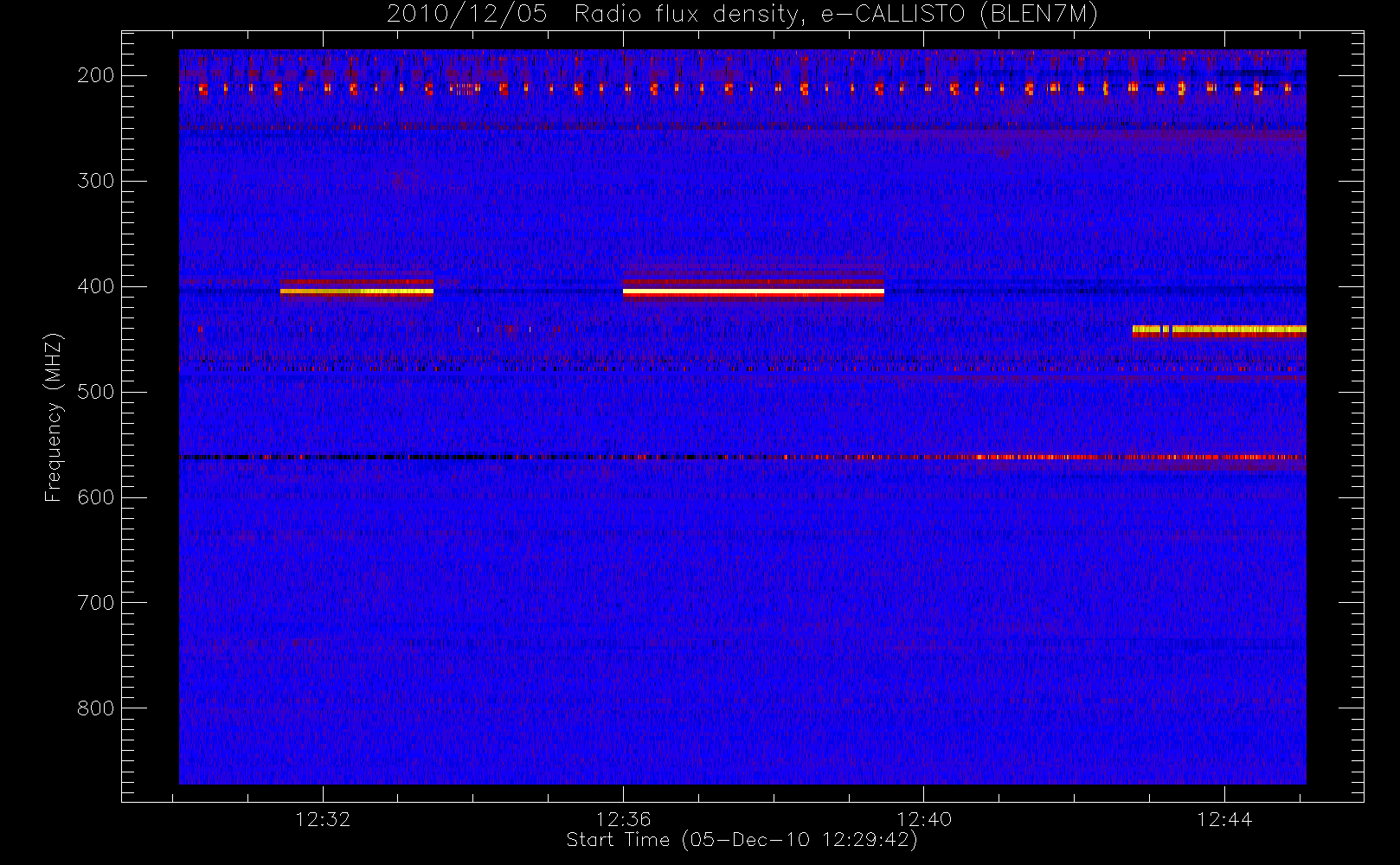Image resolution: width=1400 pixels, height=865 pixels.
Task: Click the 200 frequency tick label
Action: (x=96, y=75)
